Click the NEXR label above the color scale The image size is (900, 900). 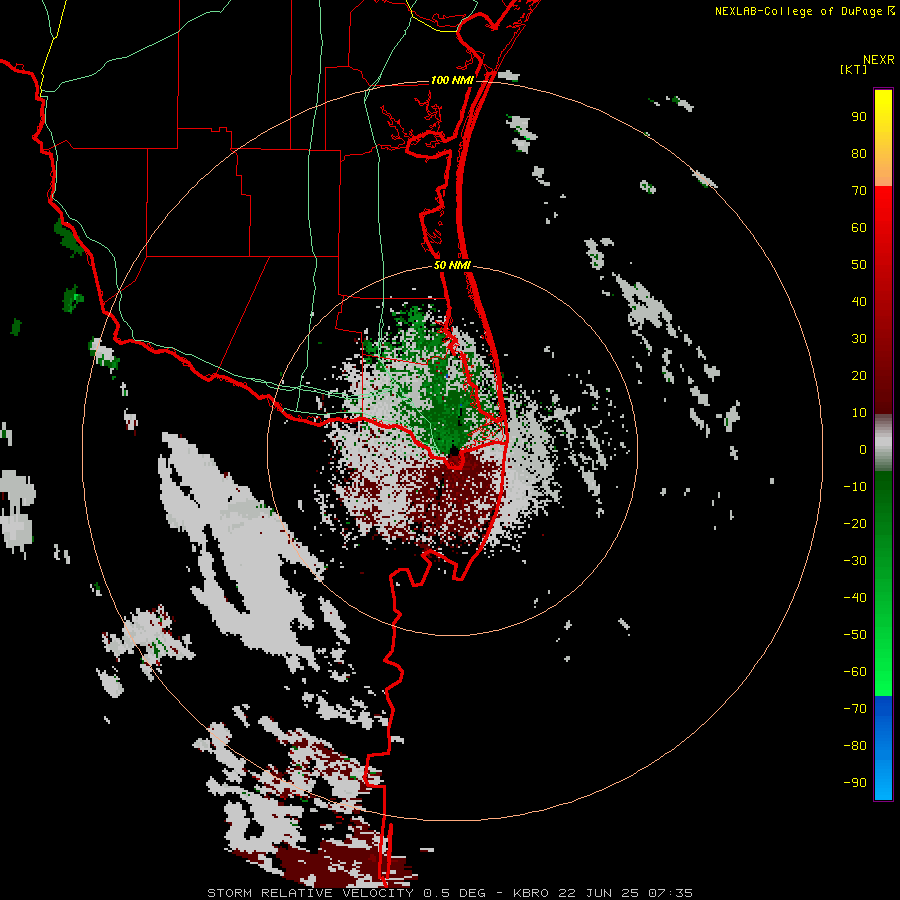pyautogui.click(x=879, y=60)
